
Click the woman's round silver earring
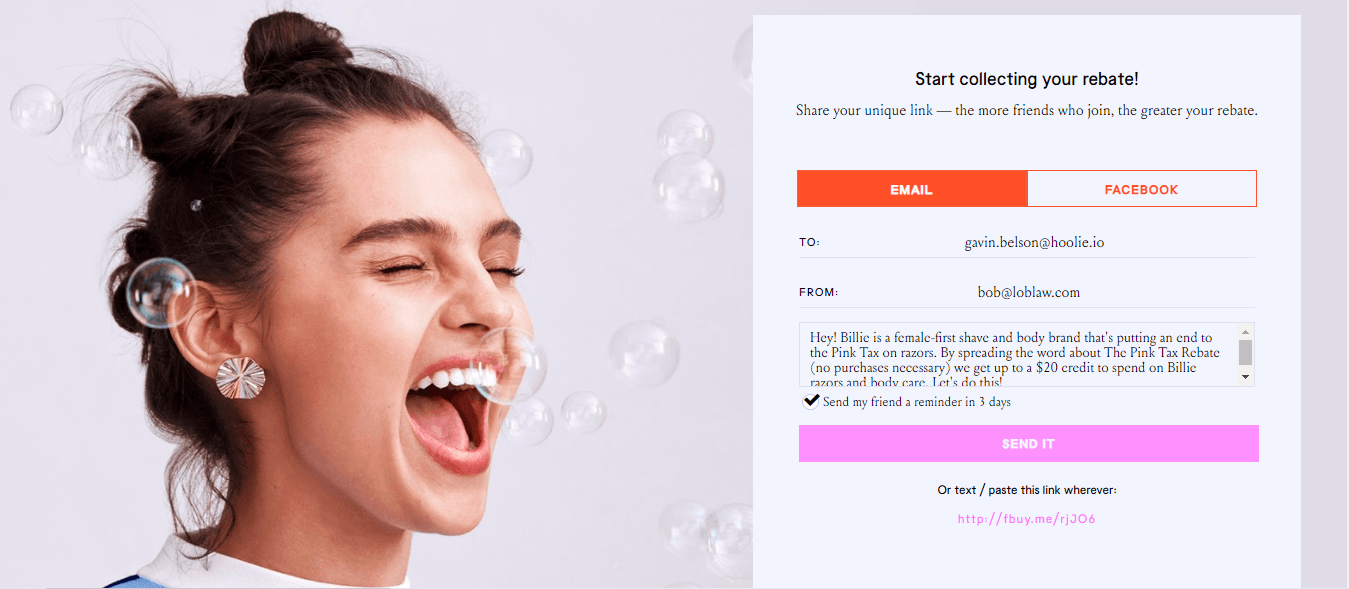(241, 379)
